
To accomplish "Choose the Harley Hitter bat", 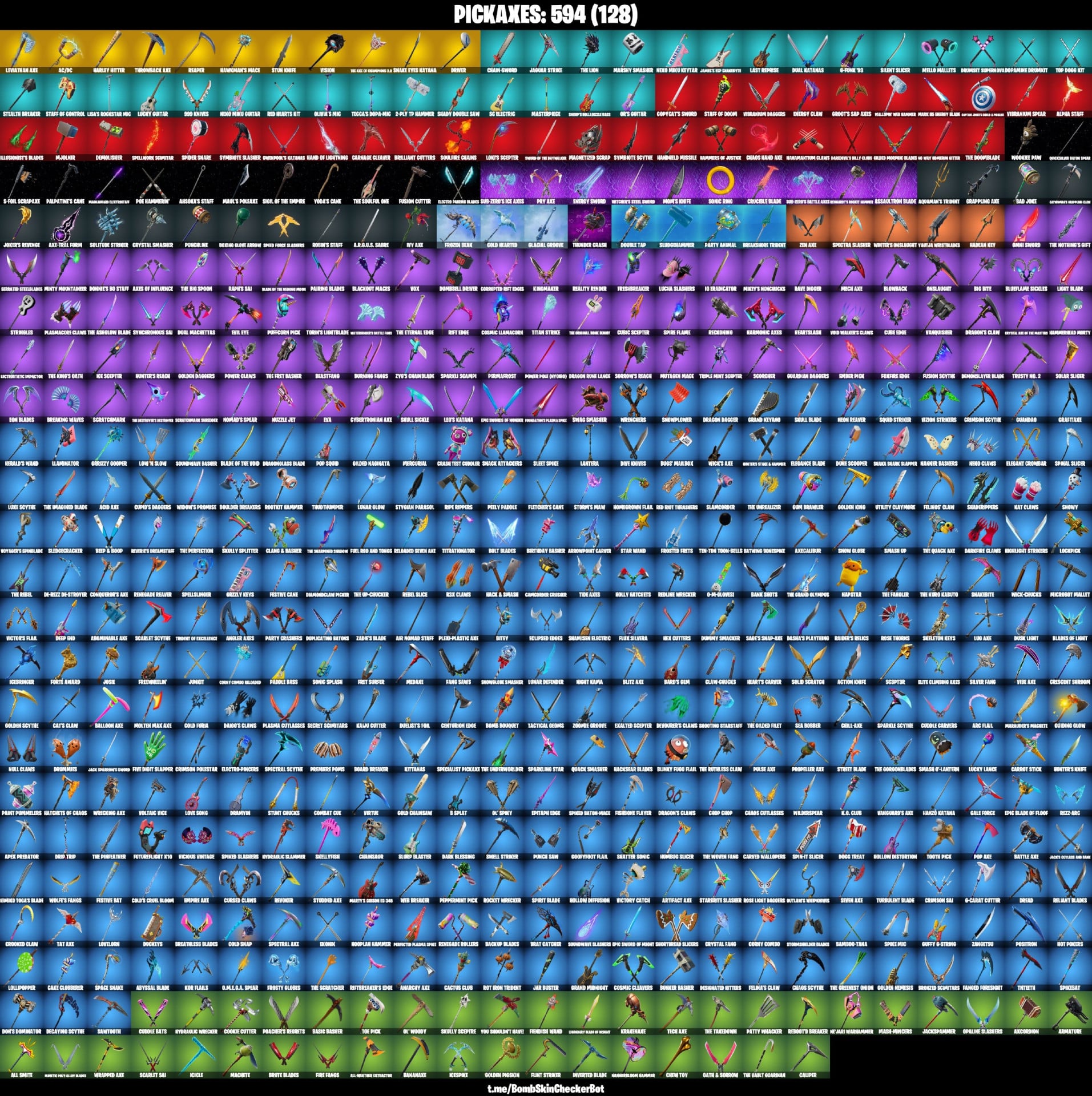I will [x=109, y=52].
